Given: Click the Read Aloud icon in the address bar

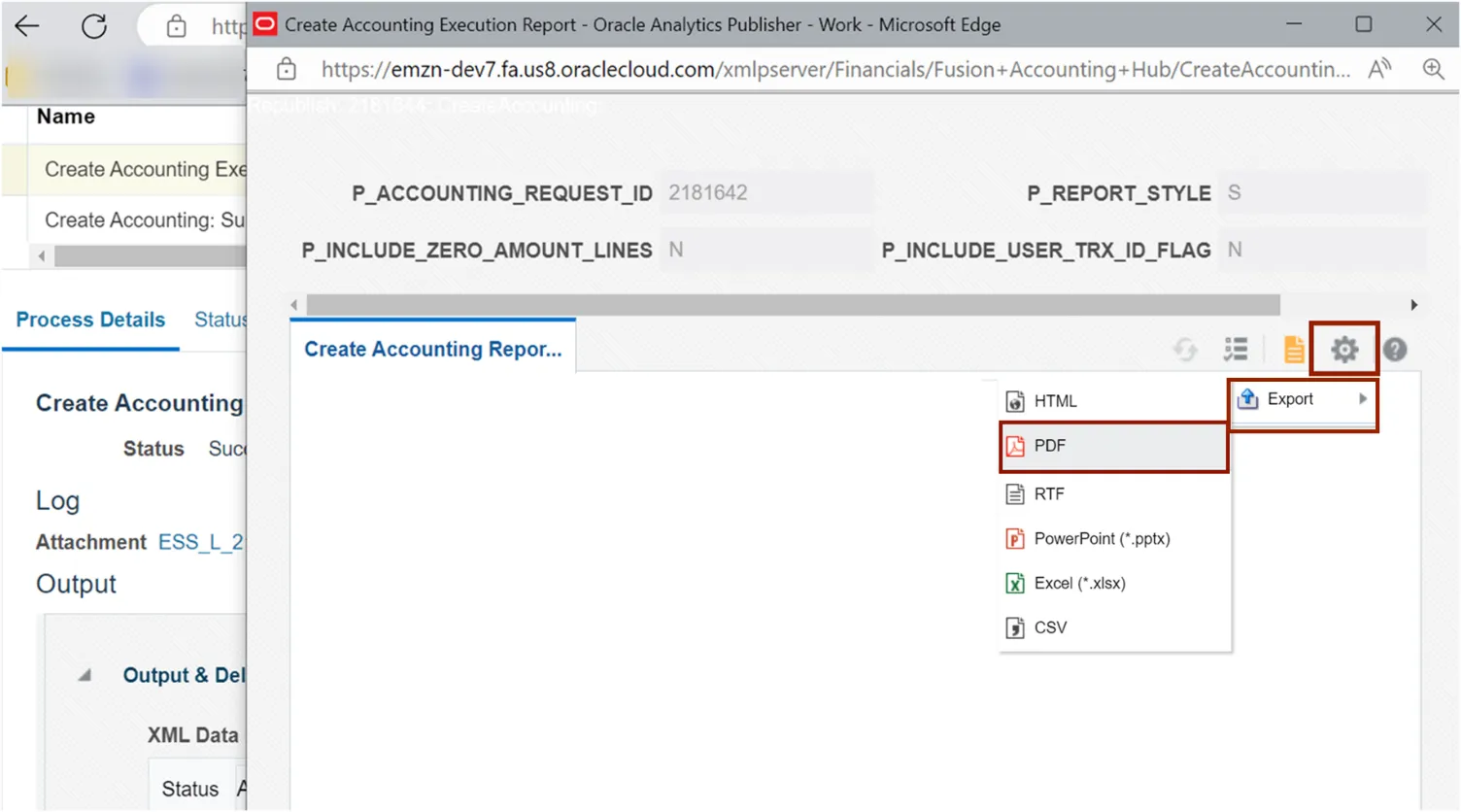Looking at the screenshot, I should click(x=1379, y=69).
